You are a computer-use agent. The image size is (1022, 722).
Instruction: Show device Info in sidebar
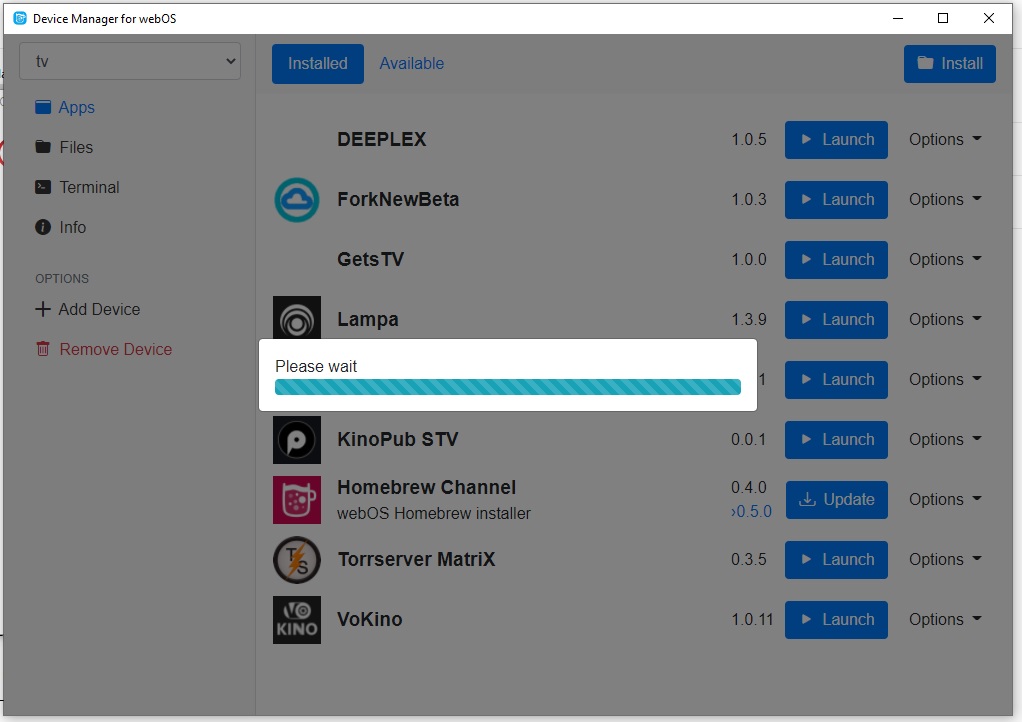(72, 227)
